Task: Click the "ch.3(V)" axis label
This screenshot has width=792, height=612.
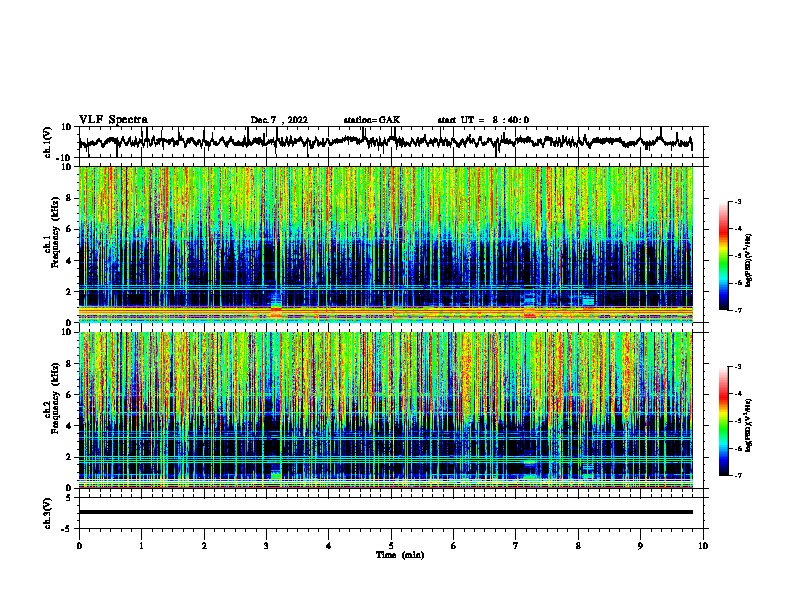Action: point(48,513)
